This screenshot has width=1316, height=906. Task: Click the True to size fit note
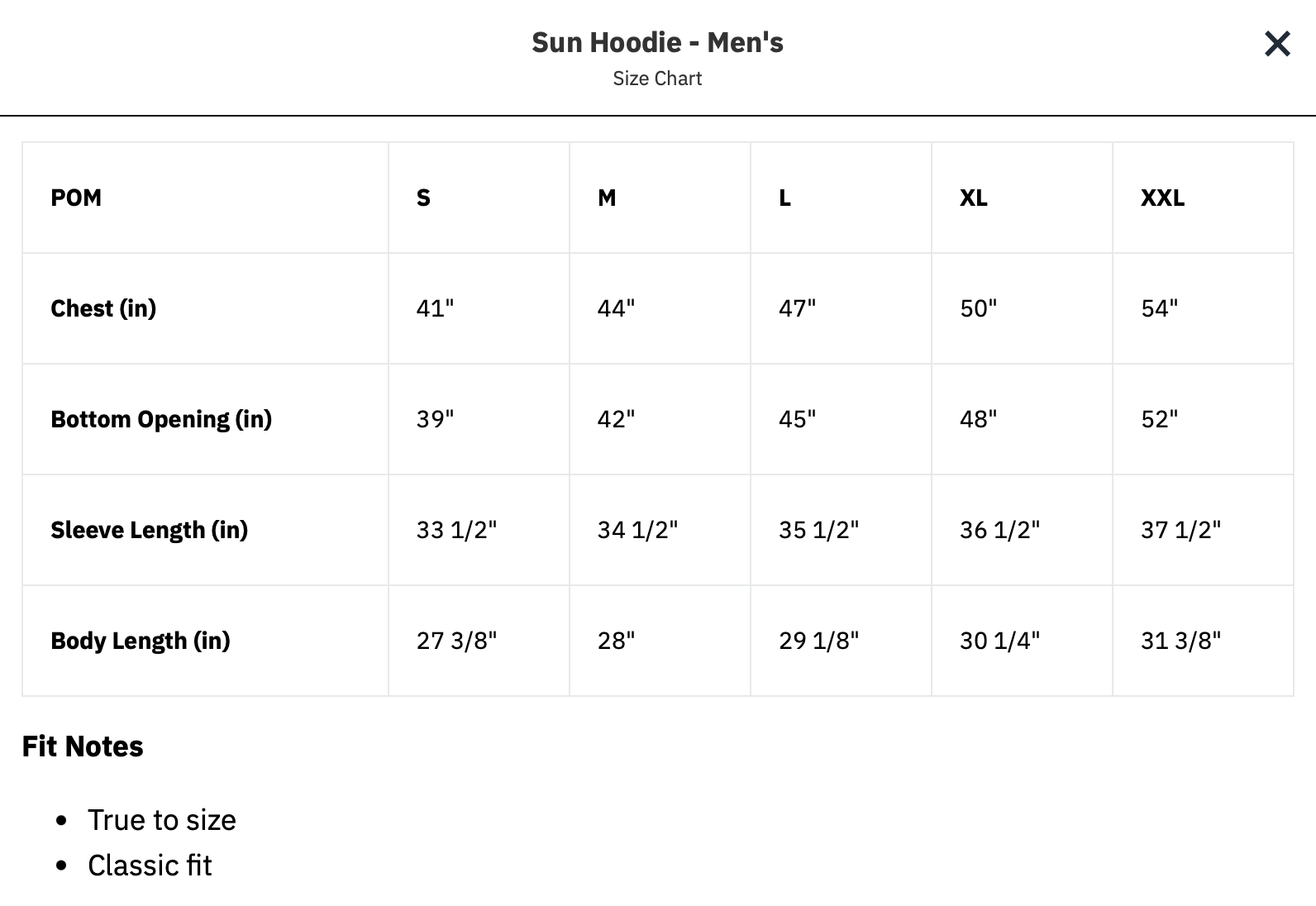(162, 820)
